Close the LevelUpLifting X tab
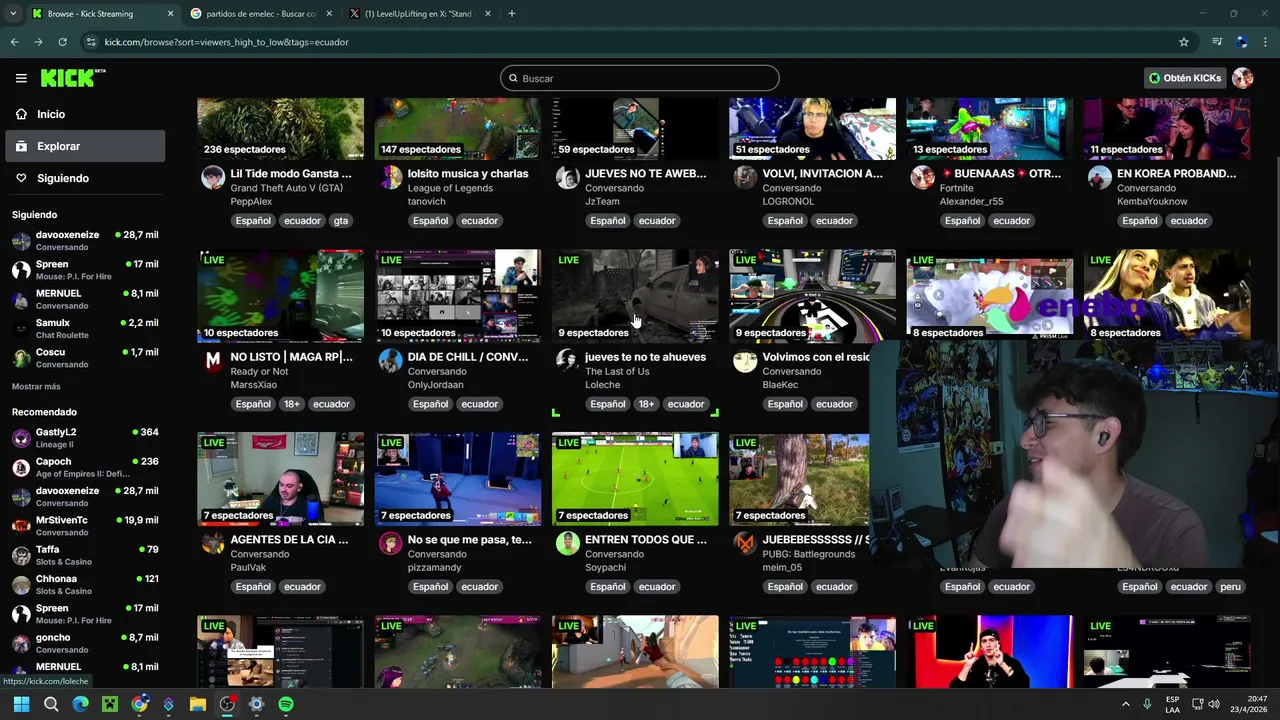1280x720 pixels. 488,14
